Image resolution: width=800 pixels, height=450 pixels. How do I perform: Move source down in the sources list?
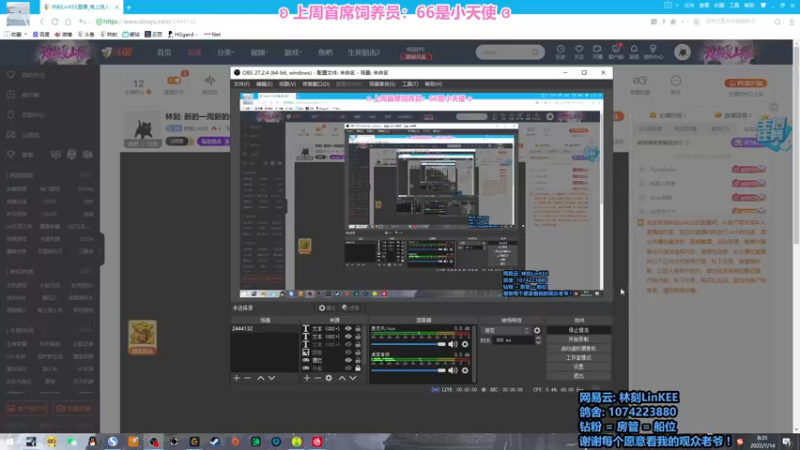click(x=353, y=378)
